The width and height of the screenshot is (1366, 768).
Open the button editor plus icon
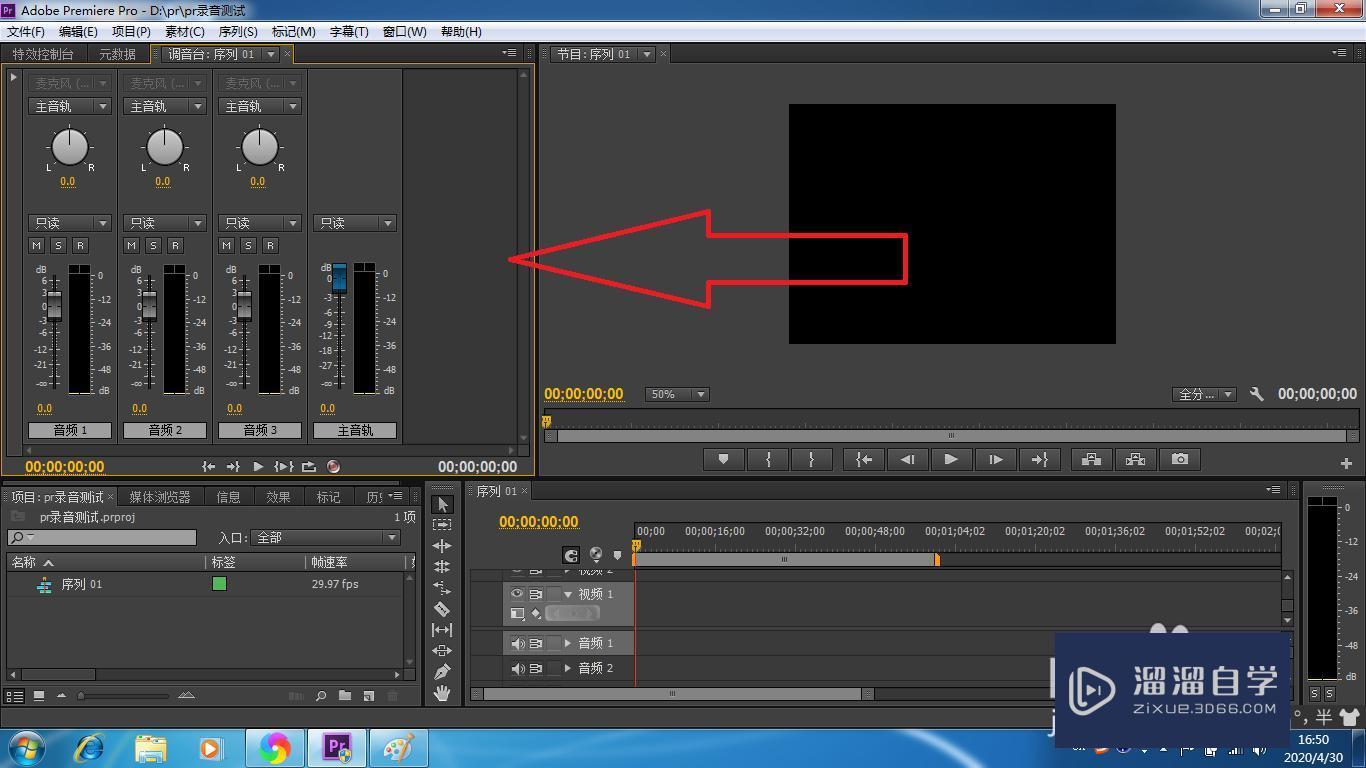point(1346,463)
